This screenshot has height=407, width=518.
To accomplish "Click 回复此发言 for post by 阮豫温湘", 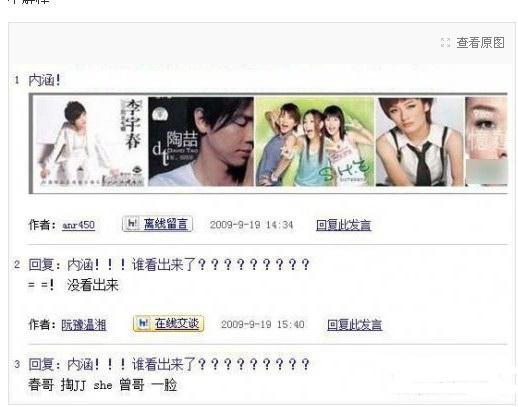I will (354, 325).
